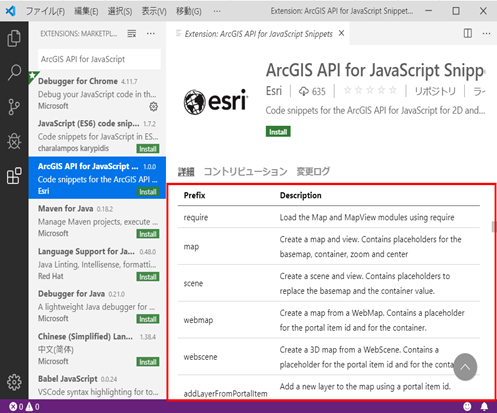
Task: Click the feedback smiley in status bar
Action: pos(467,406)
